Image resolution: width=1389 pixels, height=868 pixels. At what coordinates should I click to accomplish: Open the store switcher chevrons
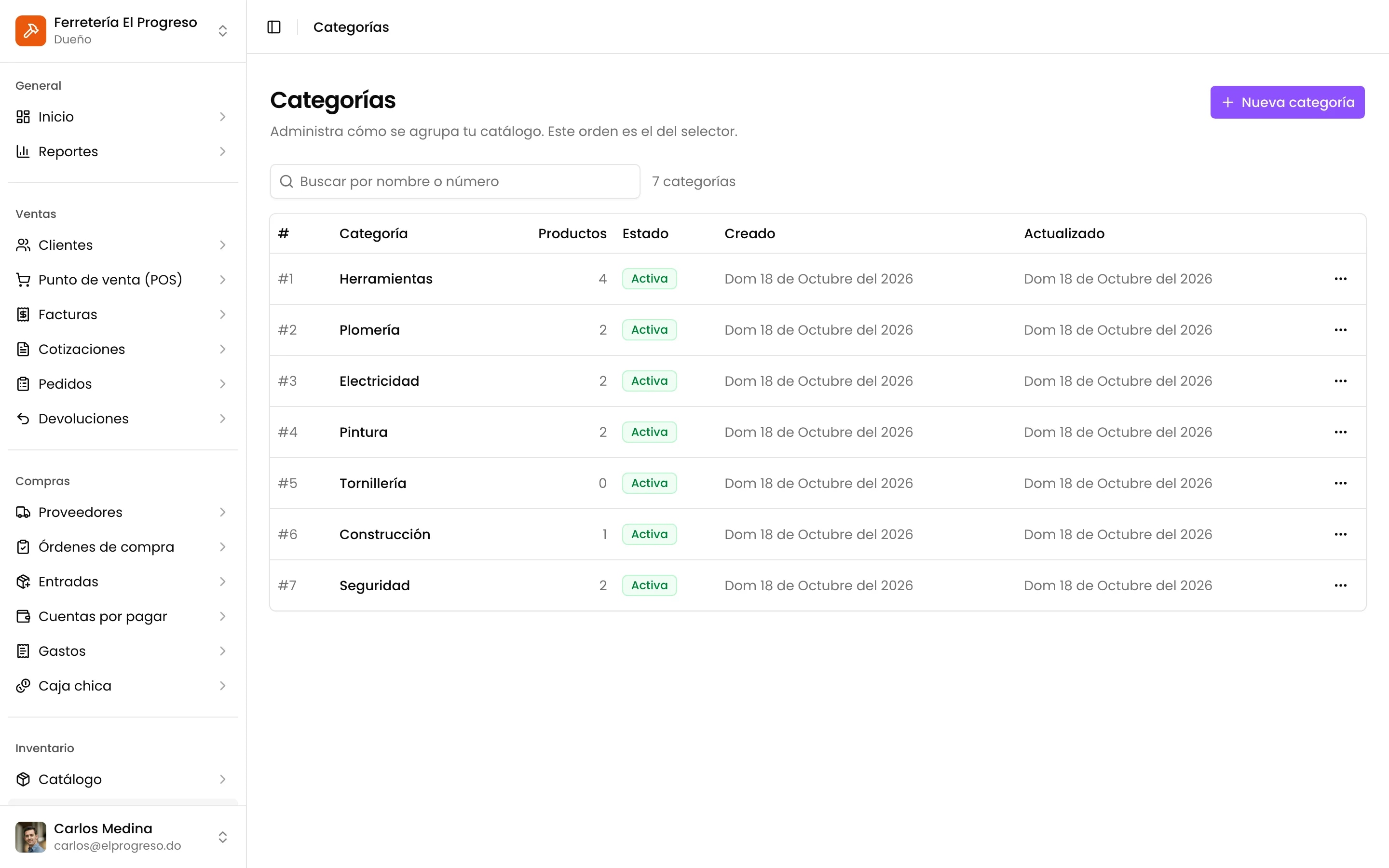223,30
